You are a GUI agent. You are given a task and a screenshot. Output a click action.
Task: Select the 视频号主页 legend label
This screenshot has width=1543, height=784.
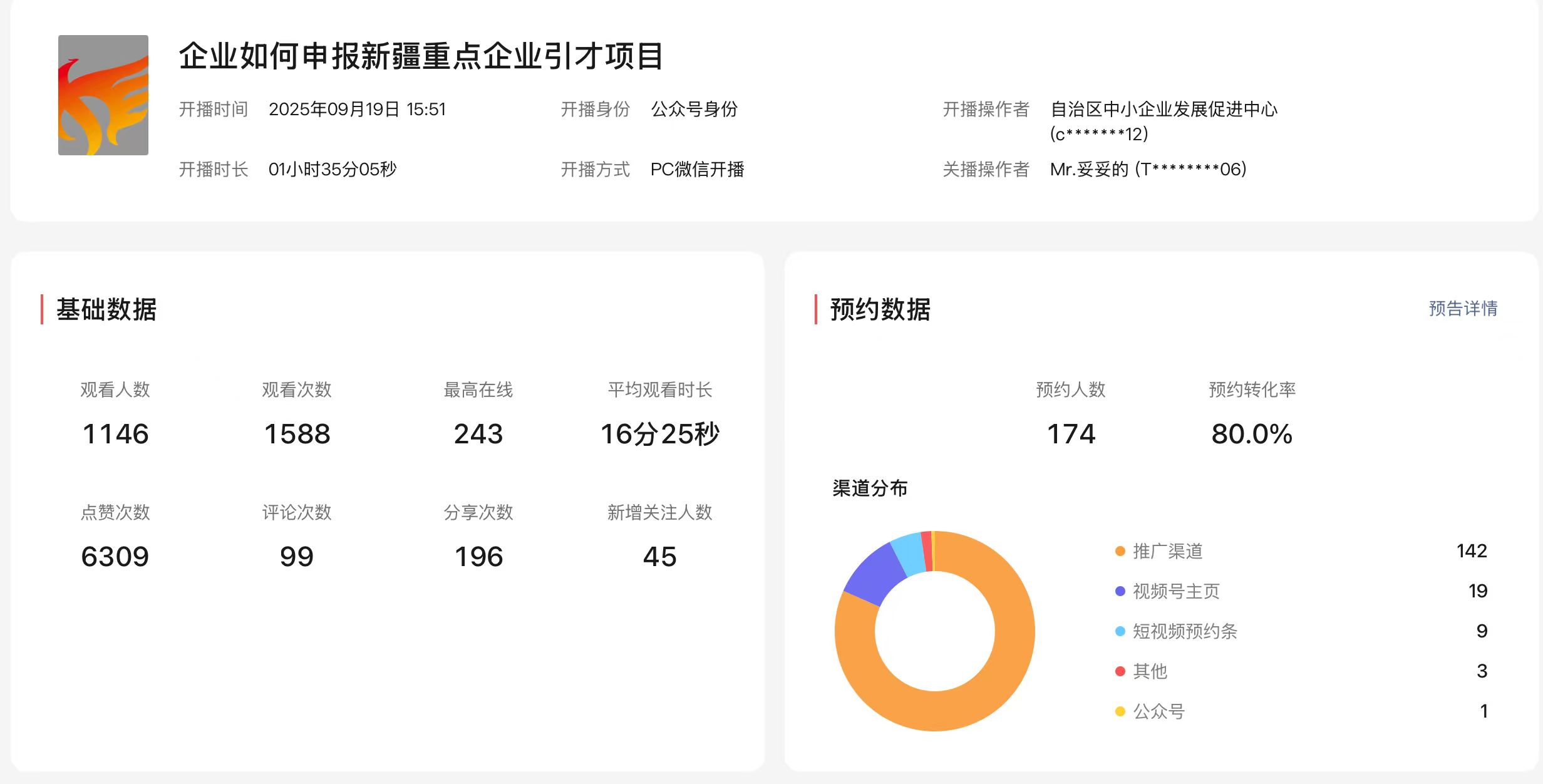(x=1176, y=591)
